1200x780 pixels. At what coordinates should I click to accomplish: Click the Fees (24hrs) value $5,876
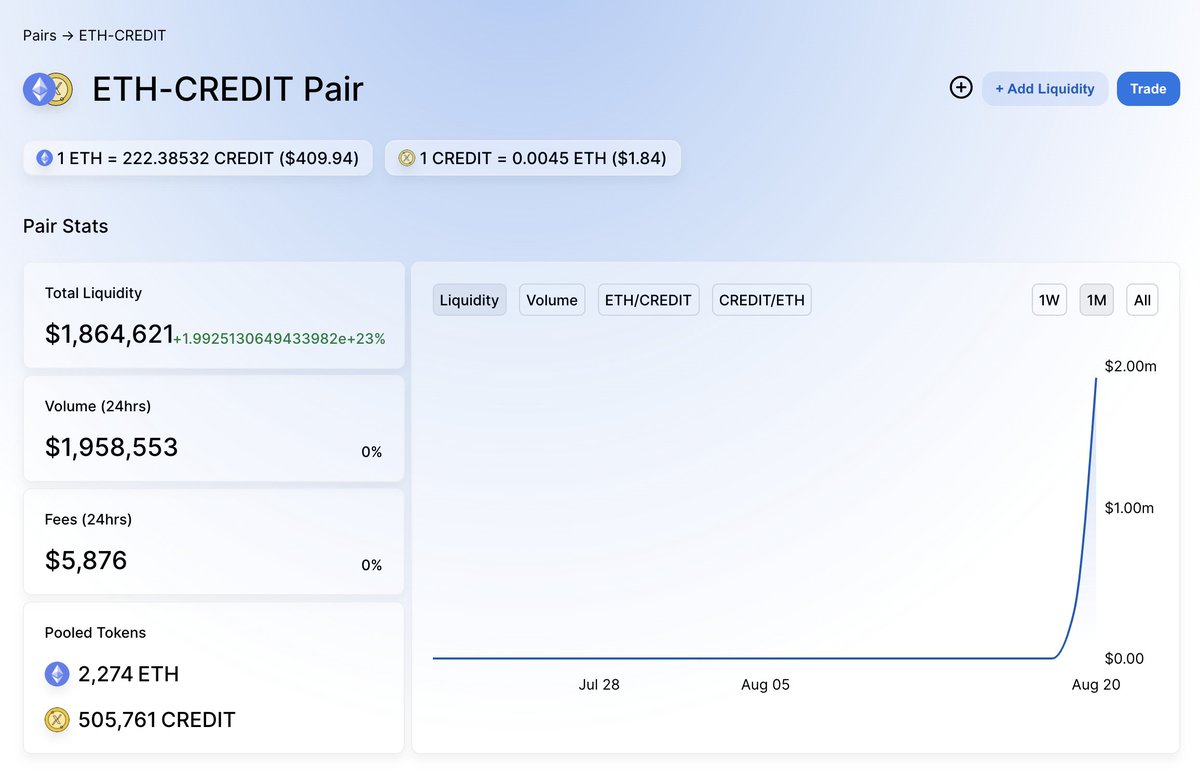[x=86, y=560]
